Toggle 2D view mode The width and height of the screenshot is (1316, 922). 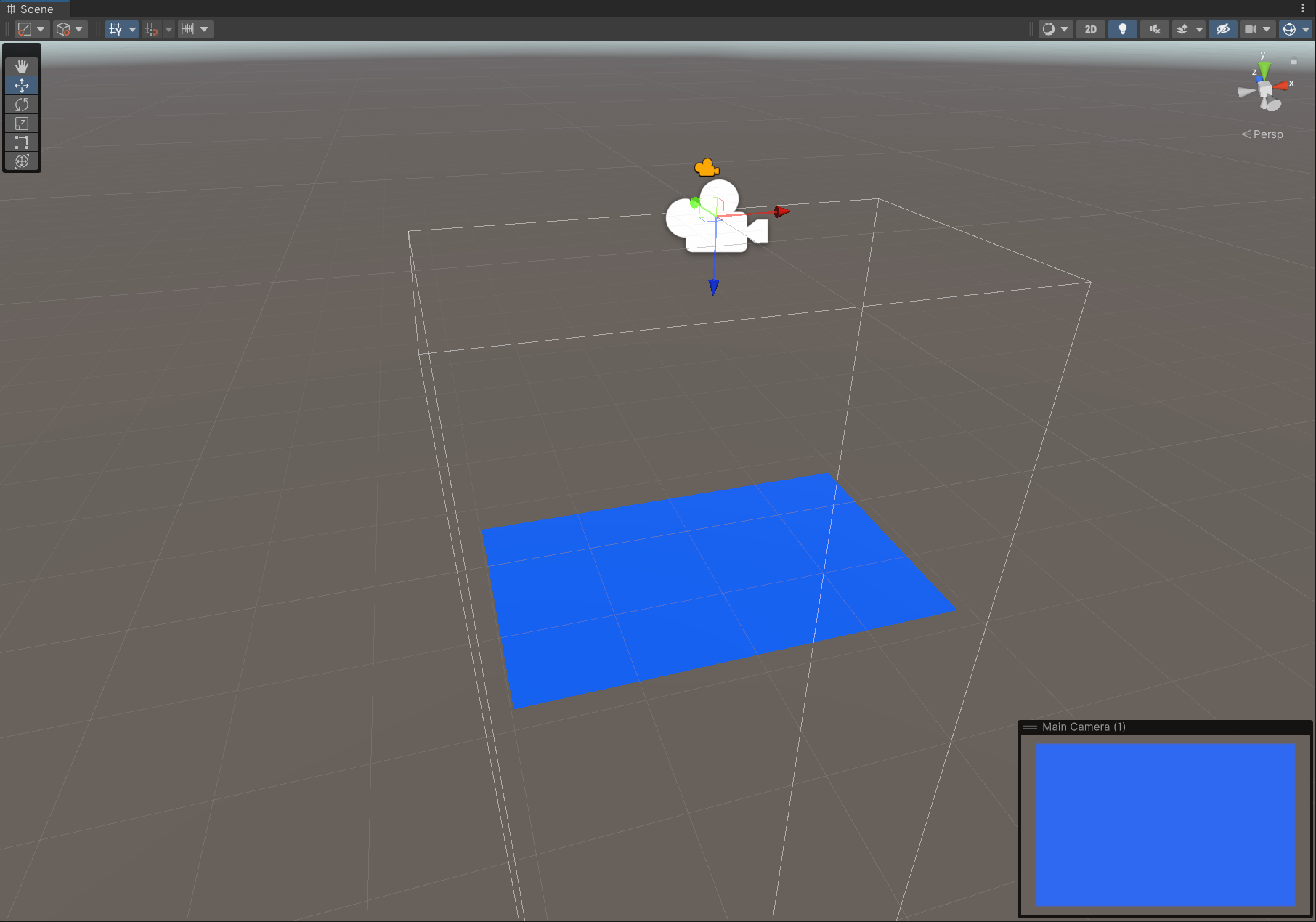[1090, 29]
